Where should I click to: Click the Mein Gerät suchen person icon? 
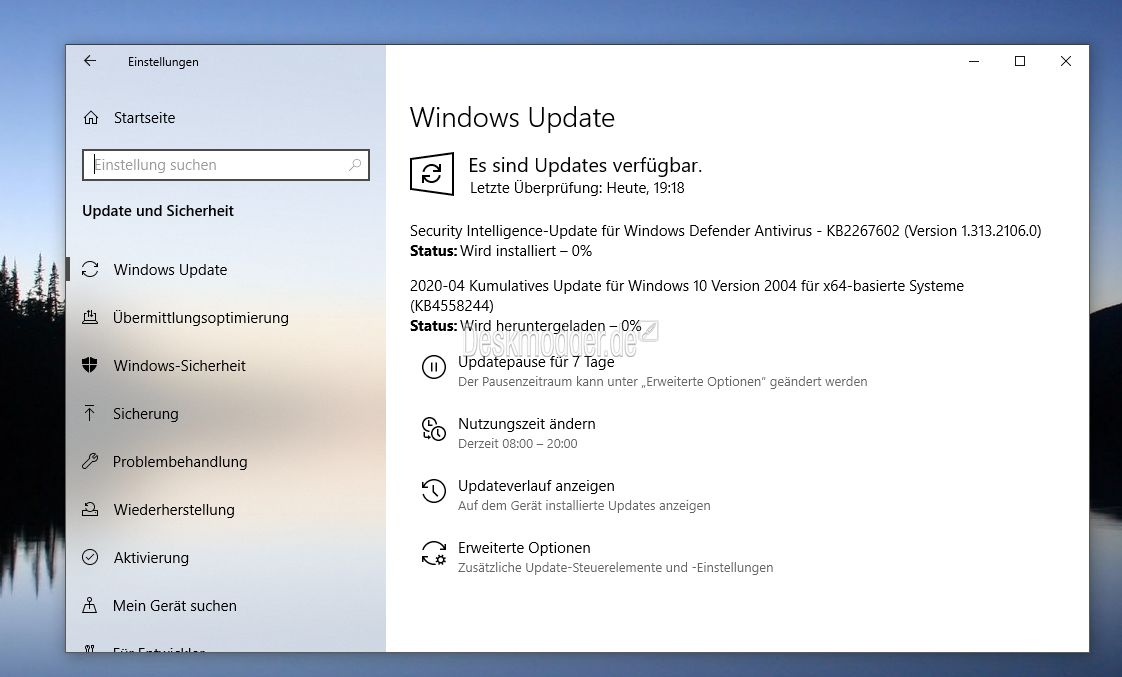(x=89, y=605)
